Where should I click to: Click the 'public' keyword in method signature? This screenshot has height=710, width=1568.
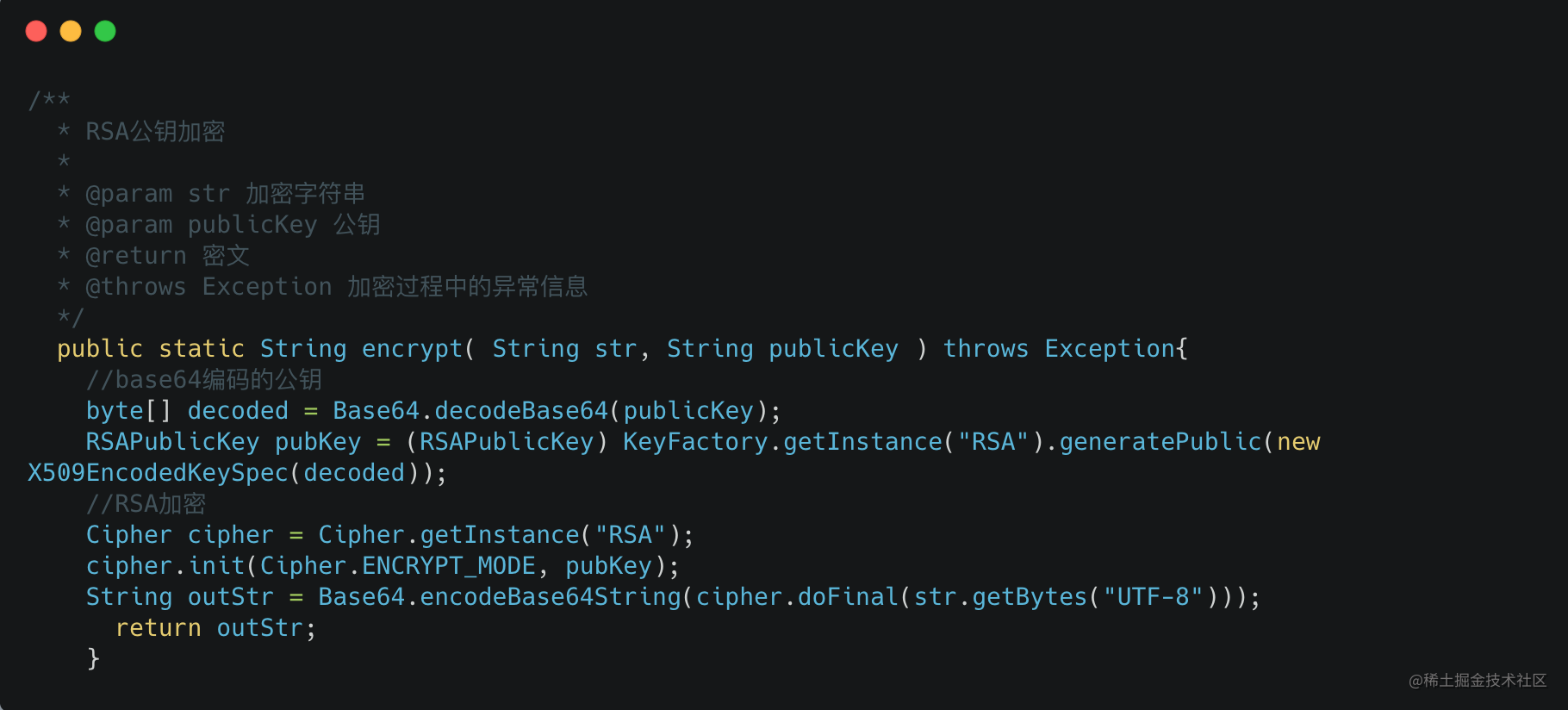pyautogui.click(x=100, y=349)
